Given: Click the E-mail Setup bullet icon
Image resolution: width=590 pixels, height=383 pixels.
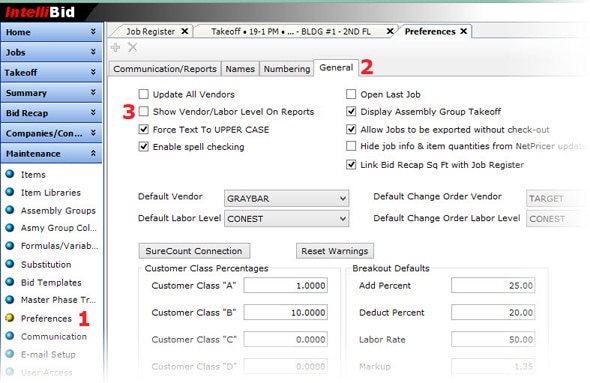Looking at the screenshot, I should (x=10, y=354).
